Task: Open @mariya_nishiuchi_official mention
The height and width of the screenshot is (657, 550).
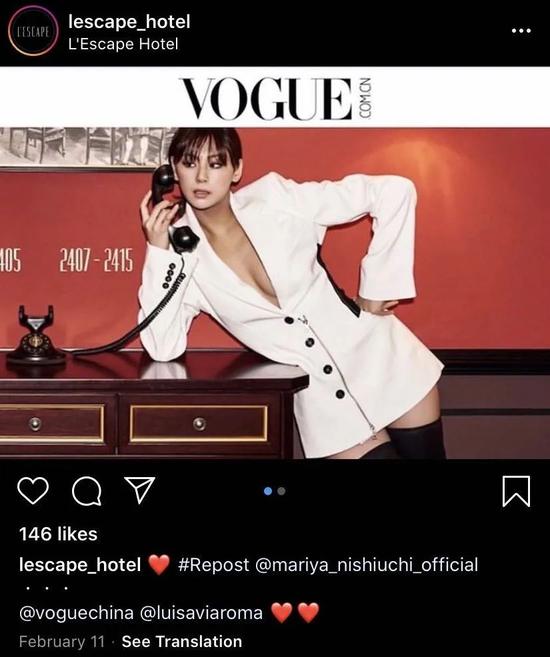Action: 366,565
